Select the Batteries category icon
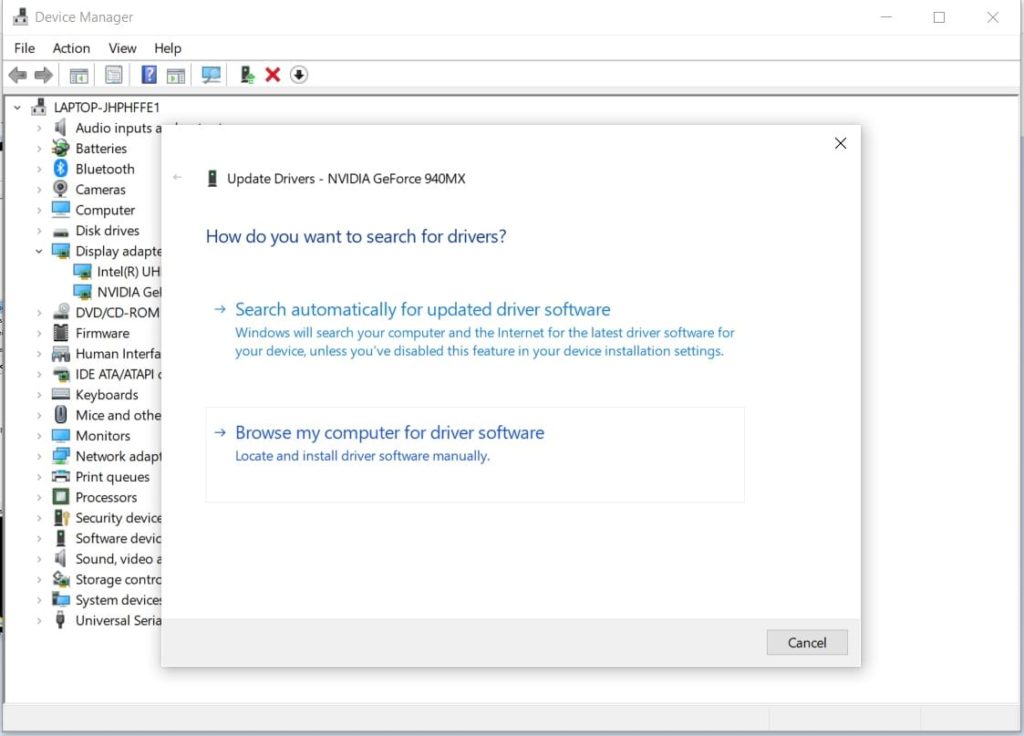The image size is (1024, 736). coord(61,148)
